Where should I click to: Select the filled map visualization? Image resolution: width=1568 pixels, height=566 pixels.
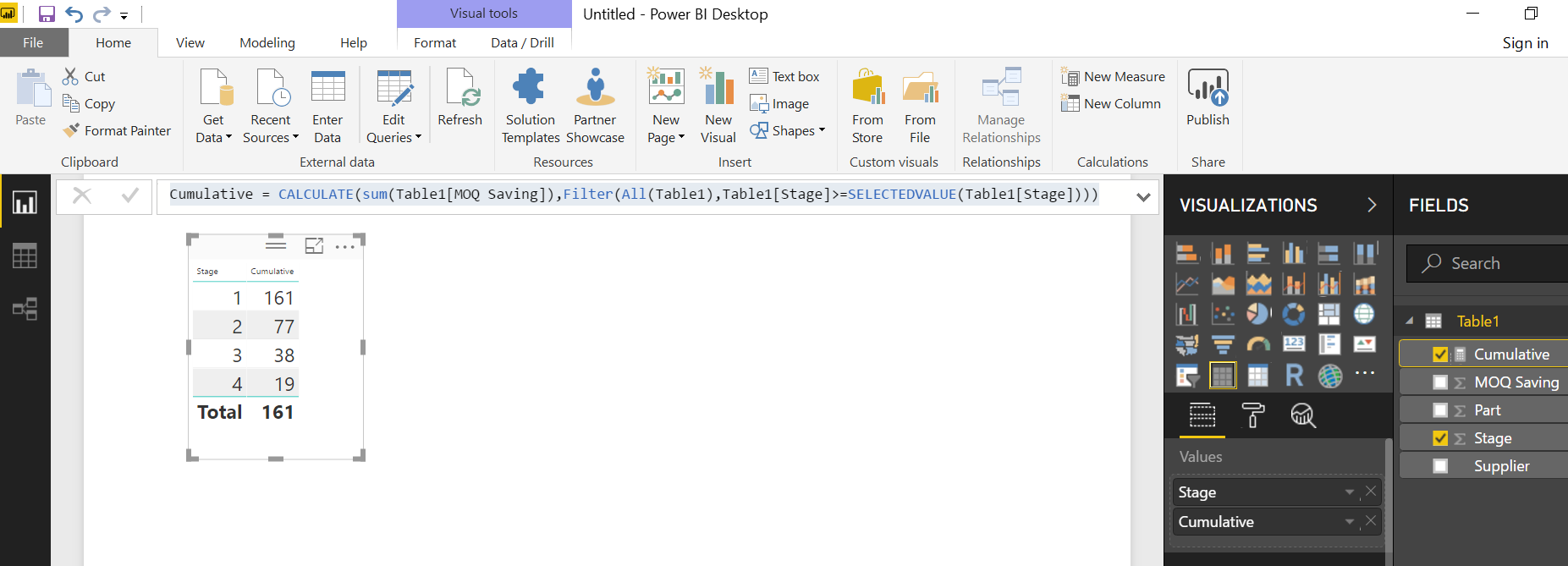click(1187, 344)
